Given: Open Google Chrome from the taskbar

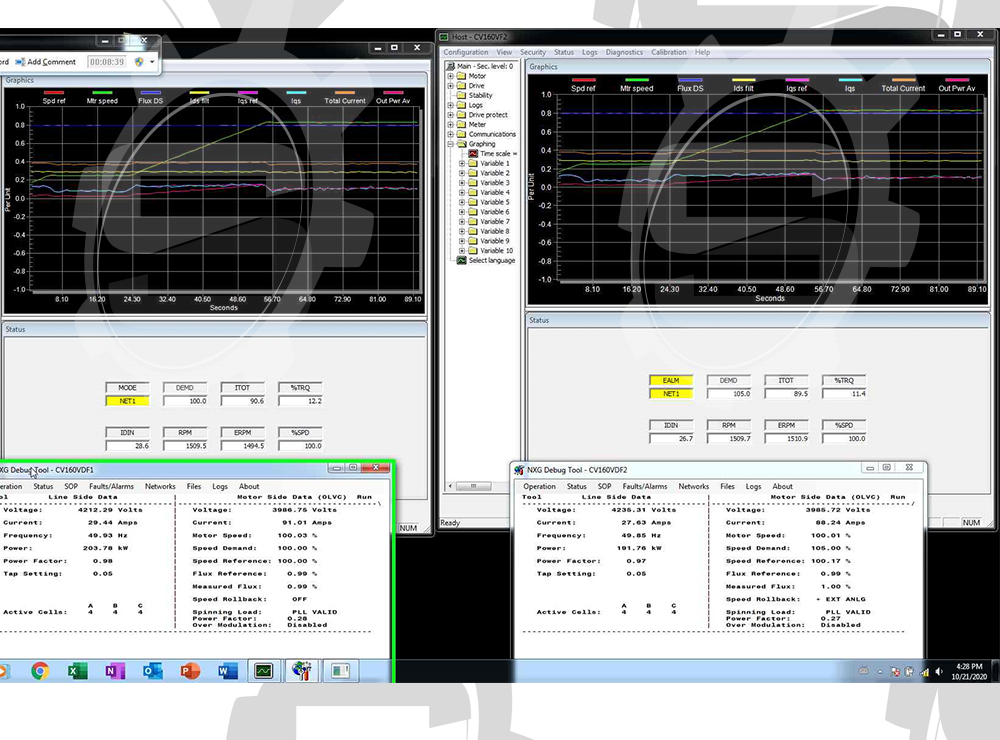Looking at the screenshot, I should [x=40, y=671].
